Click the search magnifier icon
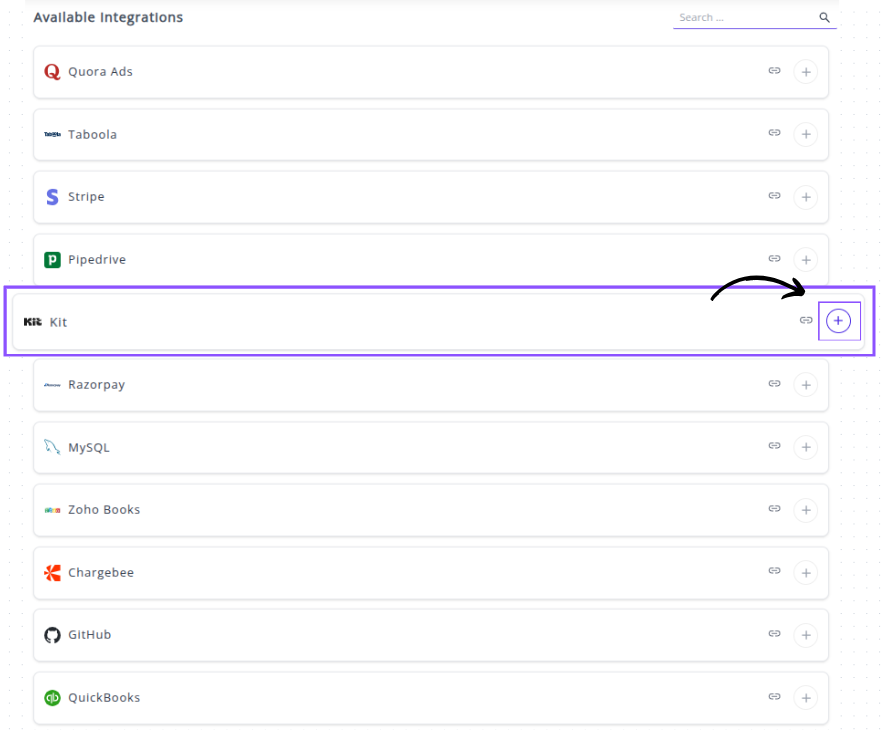Screen dimensions: 881x730 tap(825, 18)
